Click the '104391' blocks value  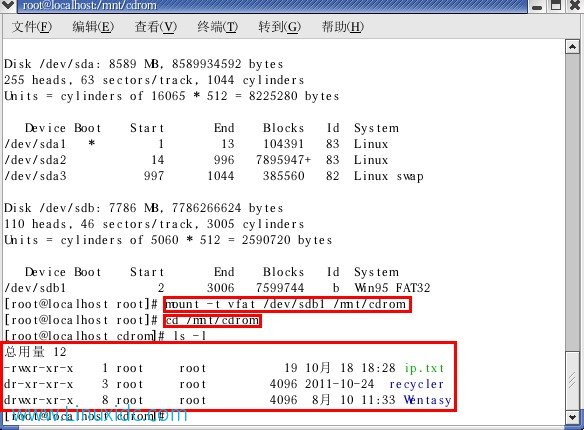pyautogui.click(x=283, y=144)
